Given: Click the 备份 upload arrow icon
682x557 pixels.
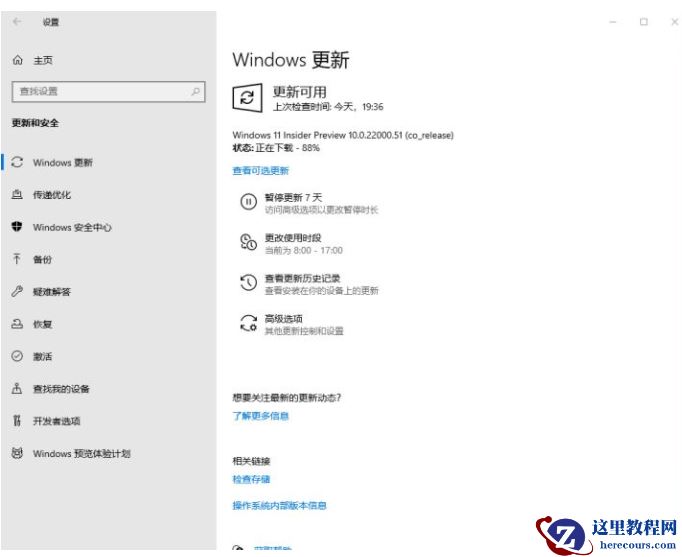Looking at the screenshot, I should coord(17,259).
